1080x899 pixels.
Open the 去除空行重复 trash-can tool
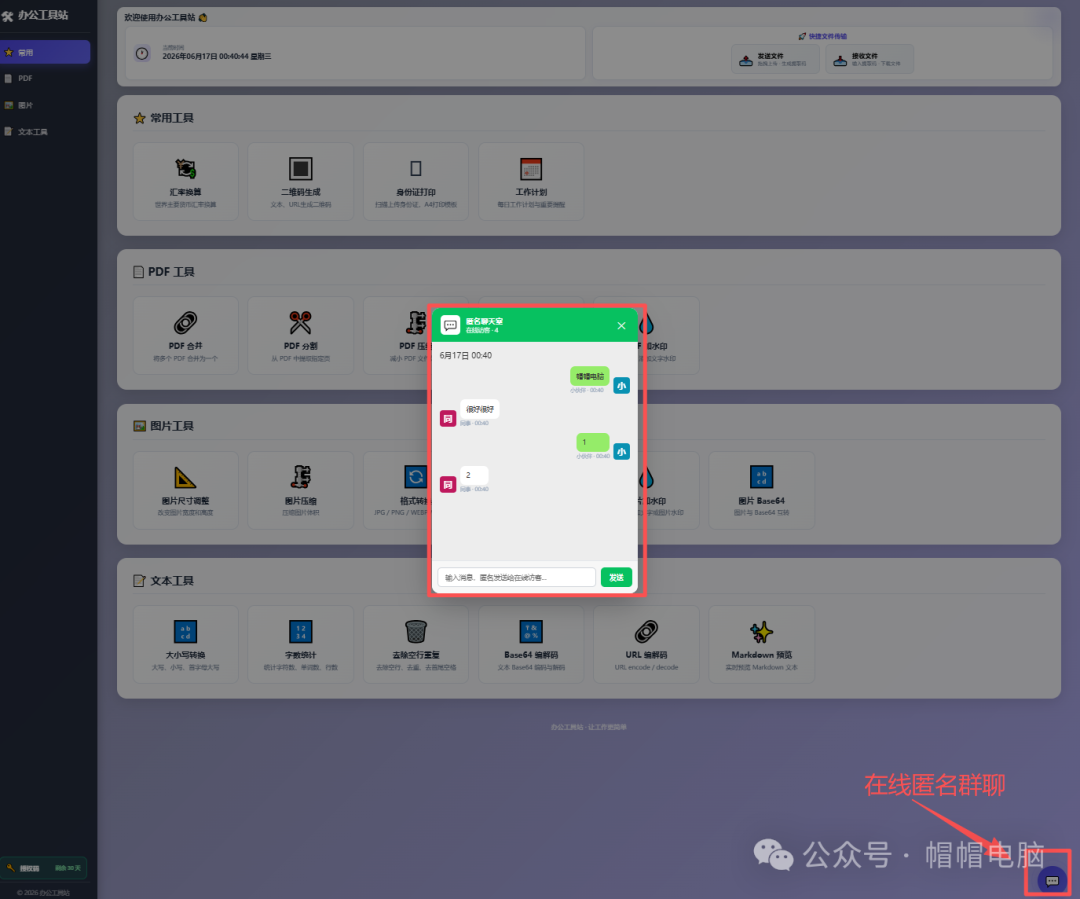coord(415,645)
